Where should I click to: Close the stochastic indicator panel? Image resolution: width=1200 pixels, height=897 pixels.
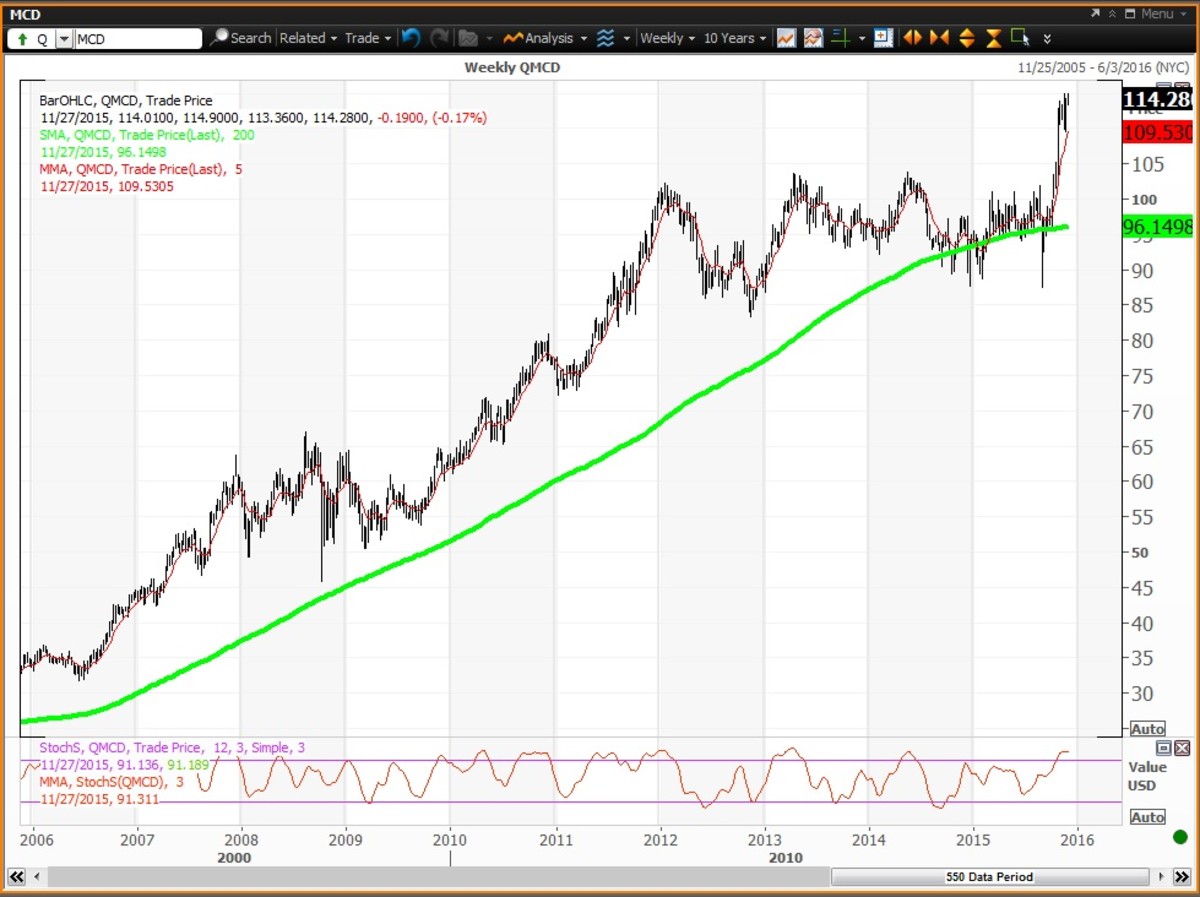[x=1182, y=748]
